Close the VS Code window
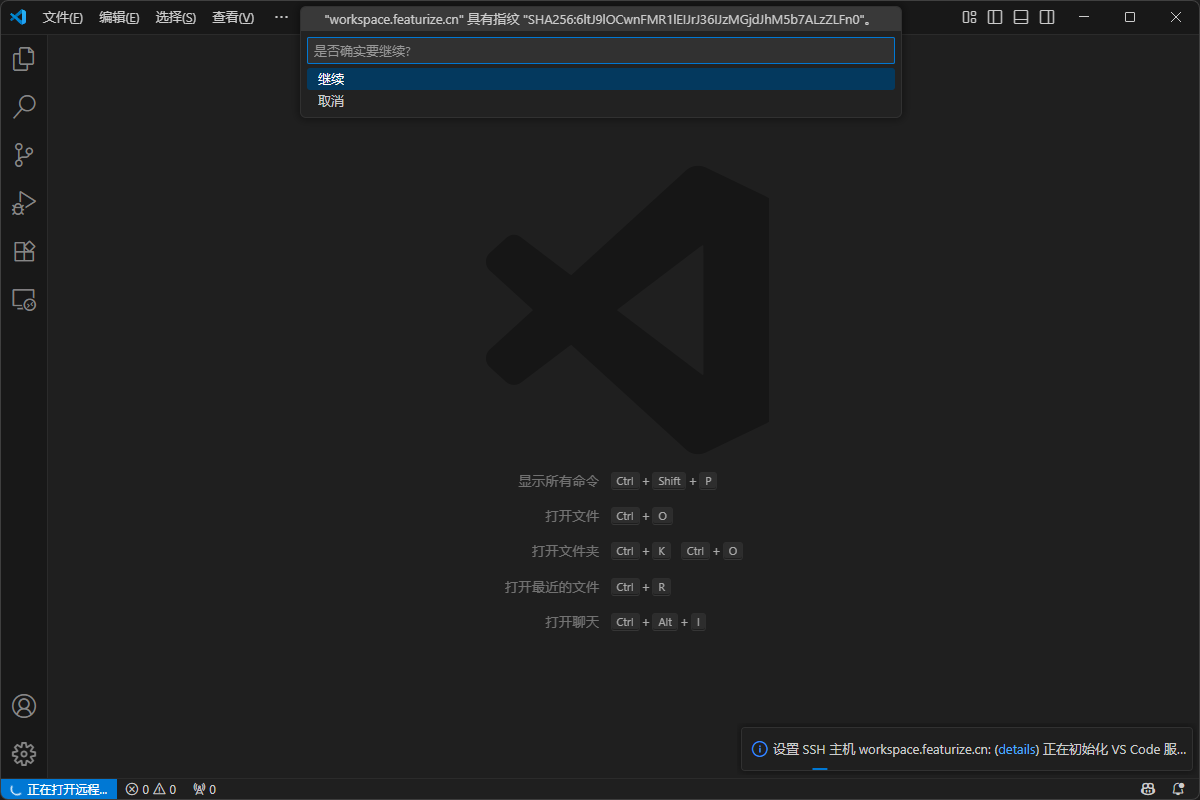 click(x=1176, y=17)
